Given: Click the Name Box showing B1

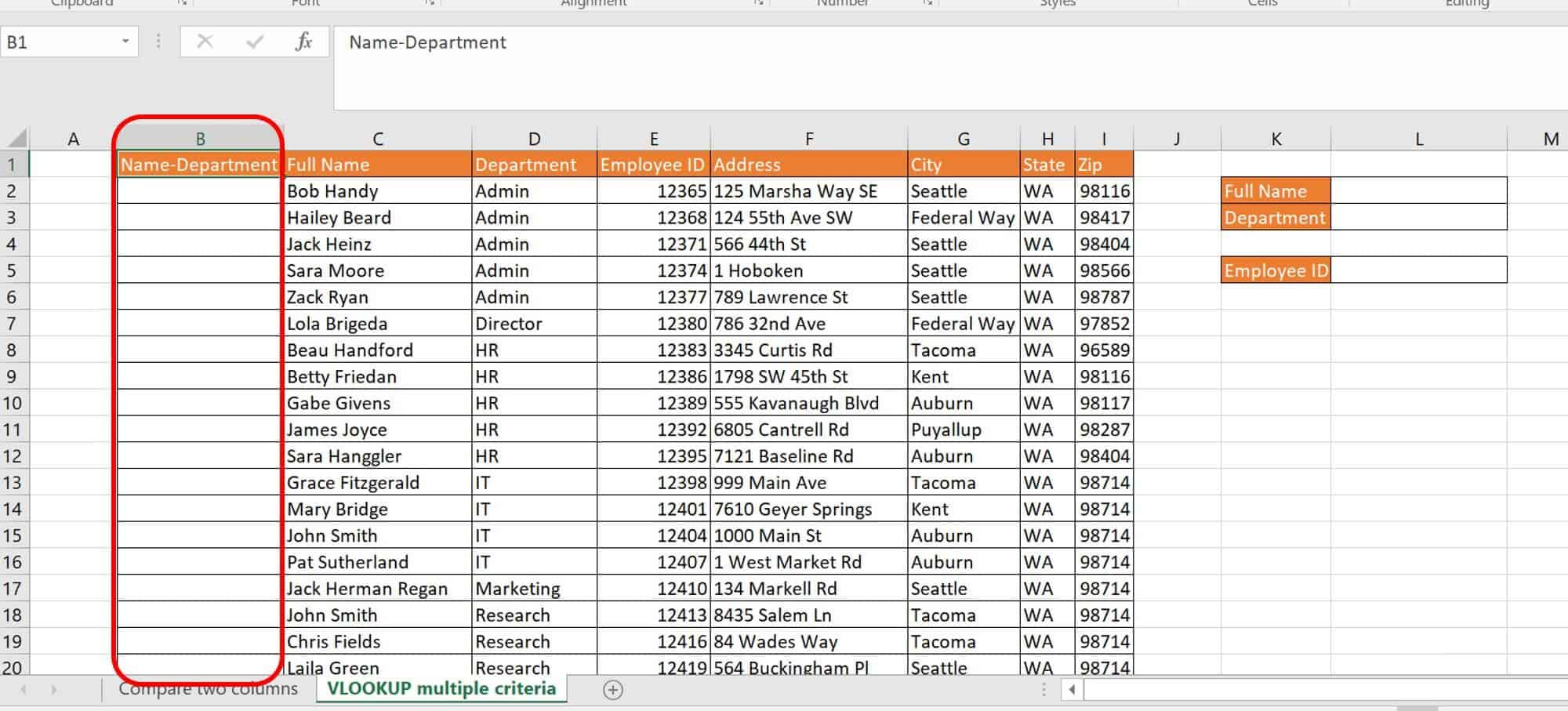Looking at the screenshot, I should tap(59, 42).
